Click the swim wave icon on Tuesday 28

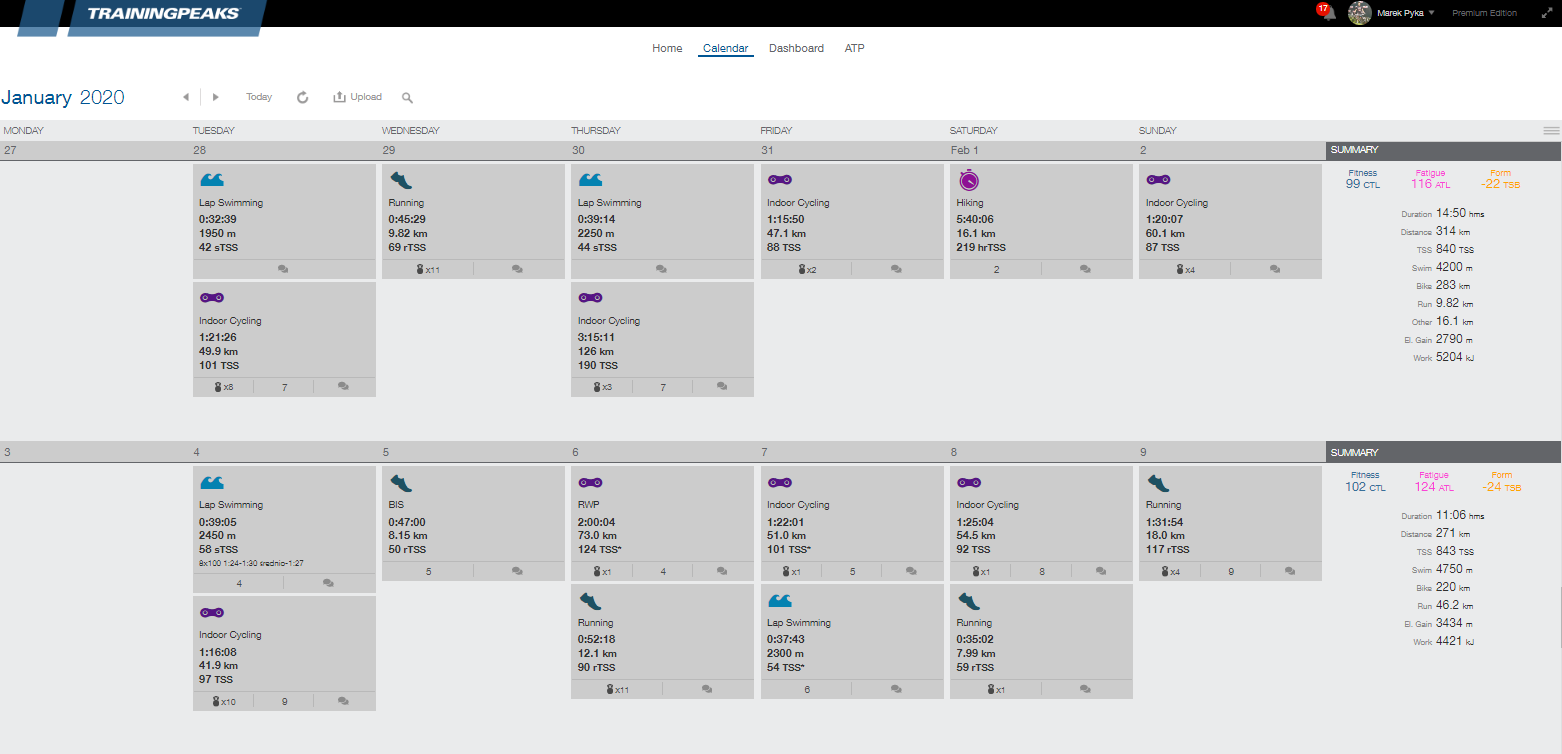point(212,180)
